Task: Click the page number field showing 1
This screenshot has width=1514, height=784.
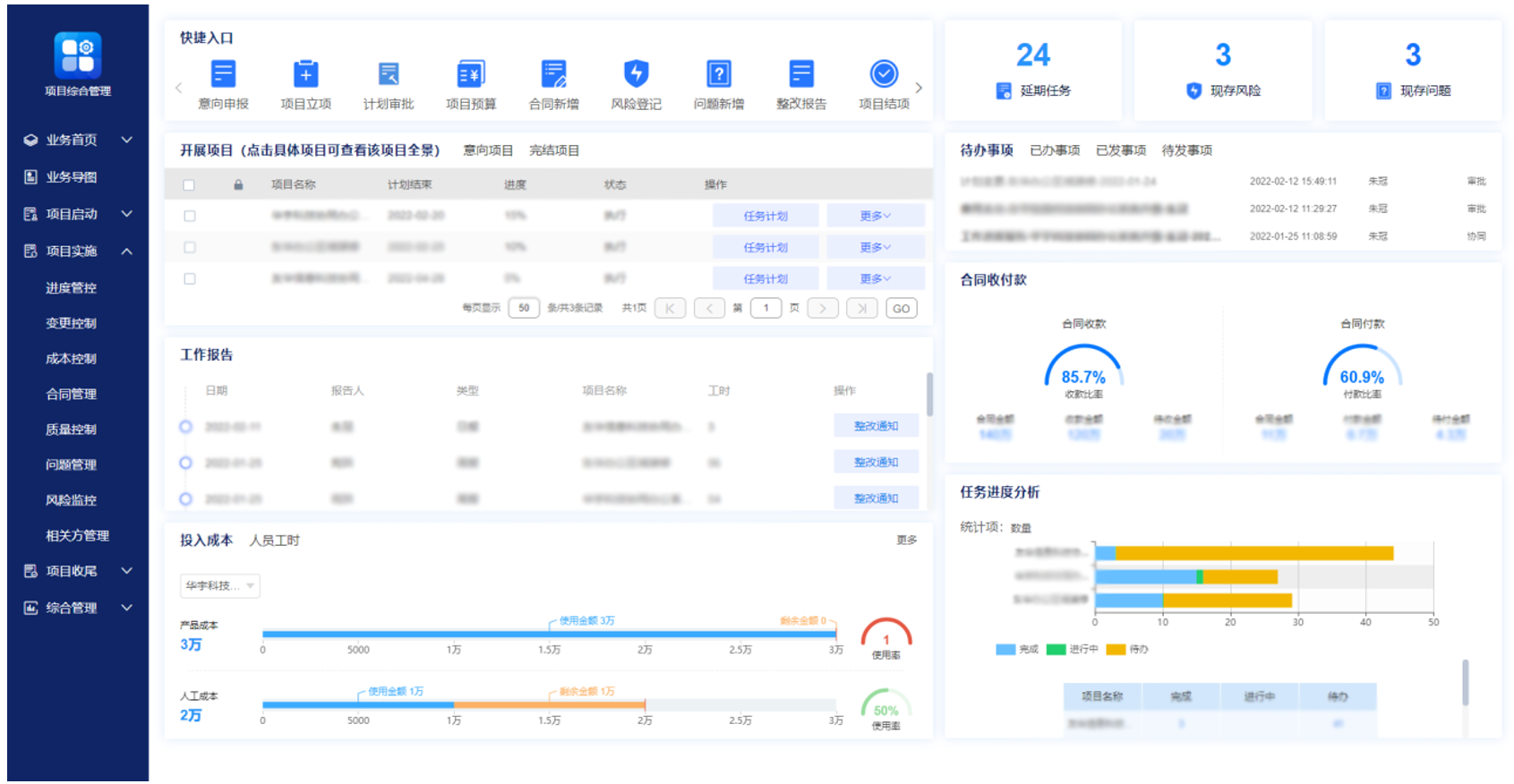Action: pos(766,308)
